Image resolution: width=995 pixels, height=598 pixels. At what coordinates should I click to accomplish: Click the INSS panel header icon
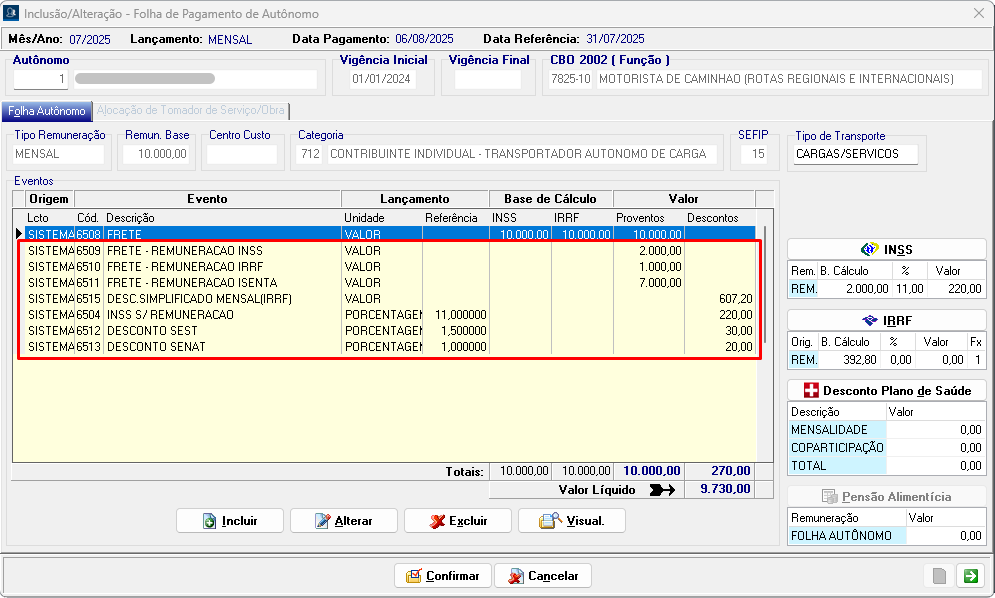click(869, 250)
